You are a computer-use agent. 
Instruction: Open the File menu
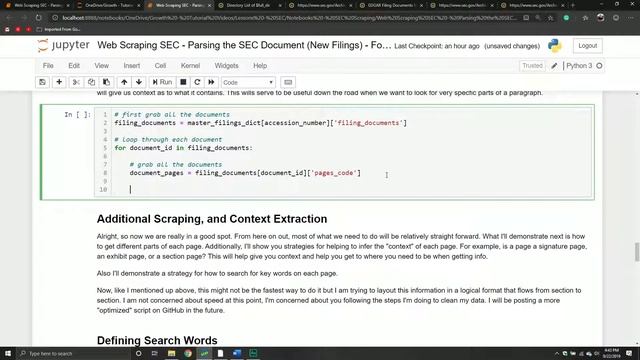coord(48,66)
